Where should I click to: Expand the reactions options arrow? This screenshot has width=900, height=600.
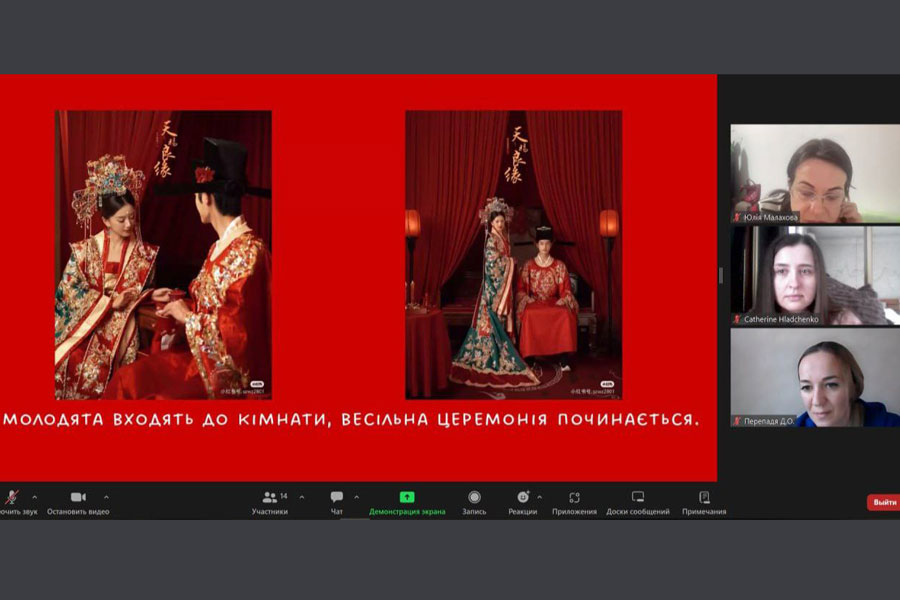click(540, 497)
